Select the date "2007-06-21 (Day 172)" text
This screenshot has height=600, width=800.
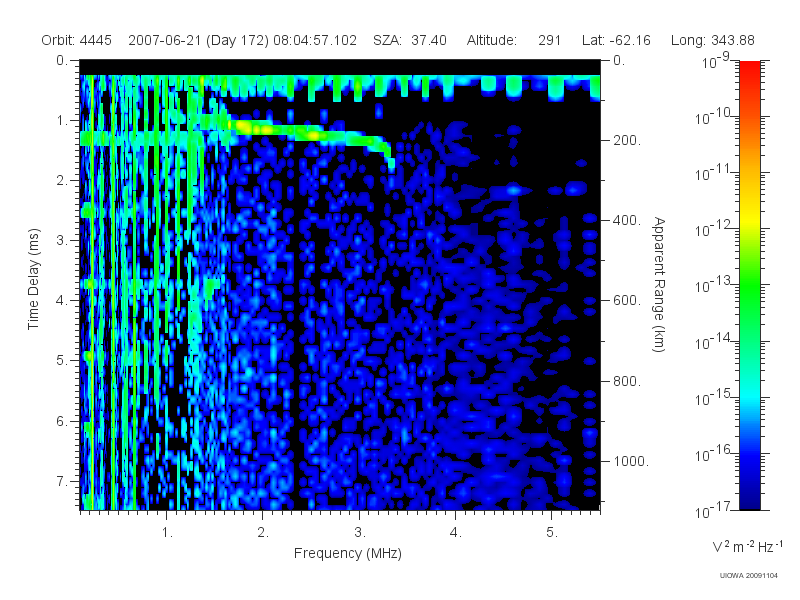tap(198, 40)
